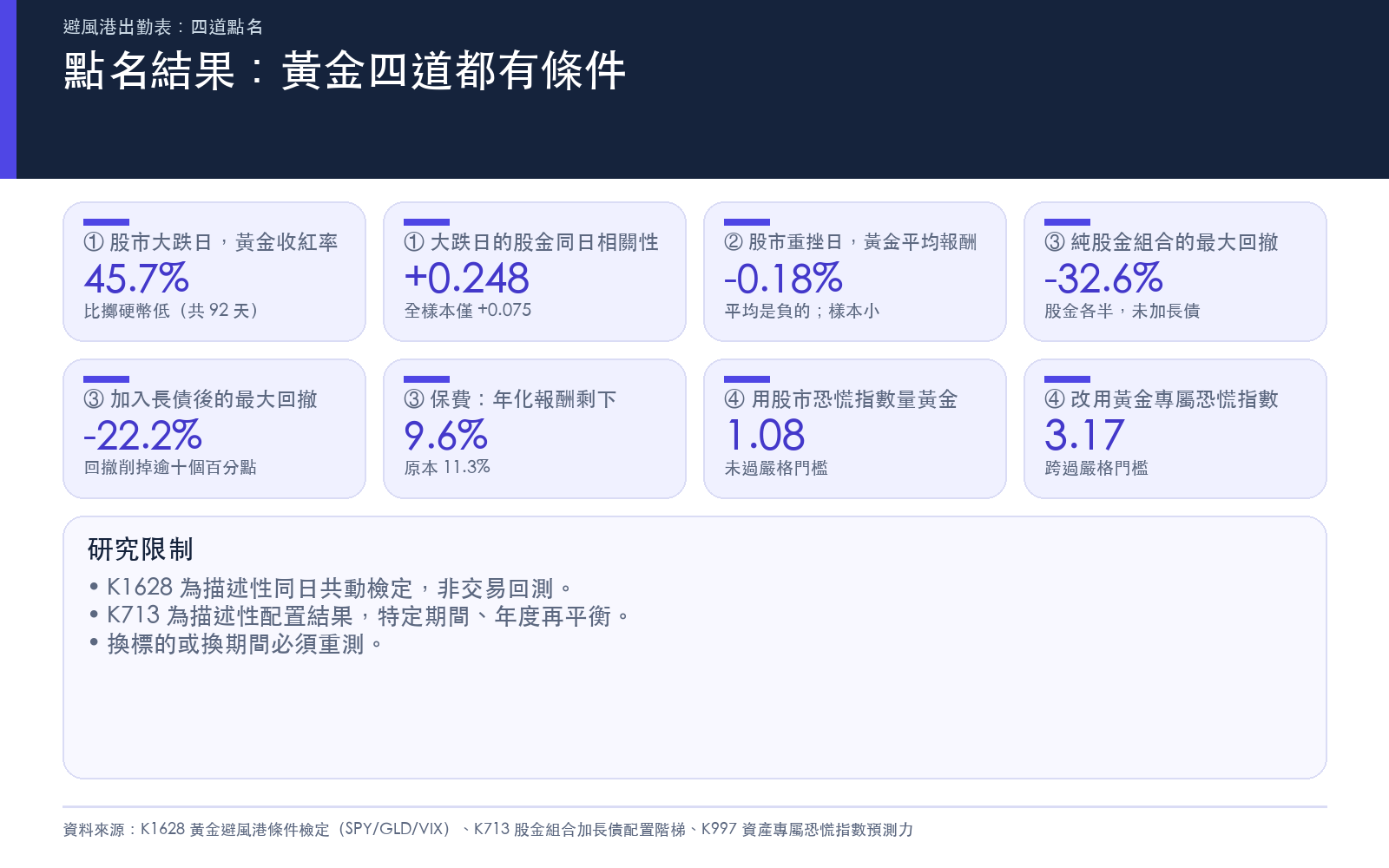The width and height of the screenshot is (1389, 868).
Task: Select the bullet about K713 為描述性配置結果
Action: click(x=358, y=616)
